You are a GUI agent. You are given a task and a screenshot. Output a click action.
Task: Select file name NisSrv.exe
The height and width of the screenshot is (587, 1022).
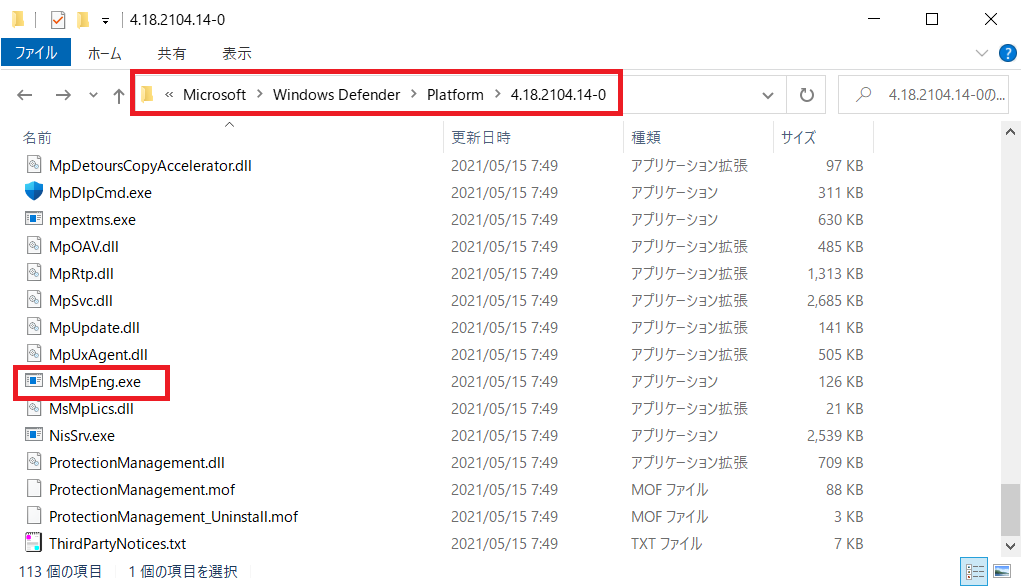coord(81,436)
